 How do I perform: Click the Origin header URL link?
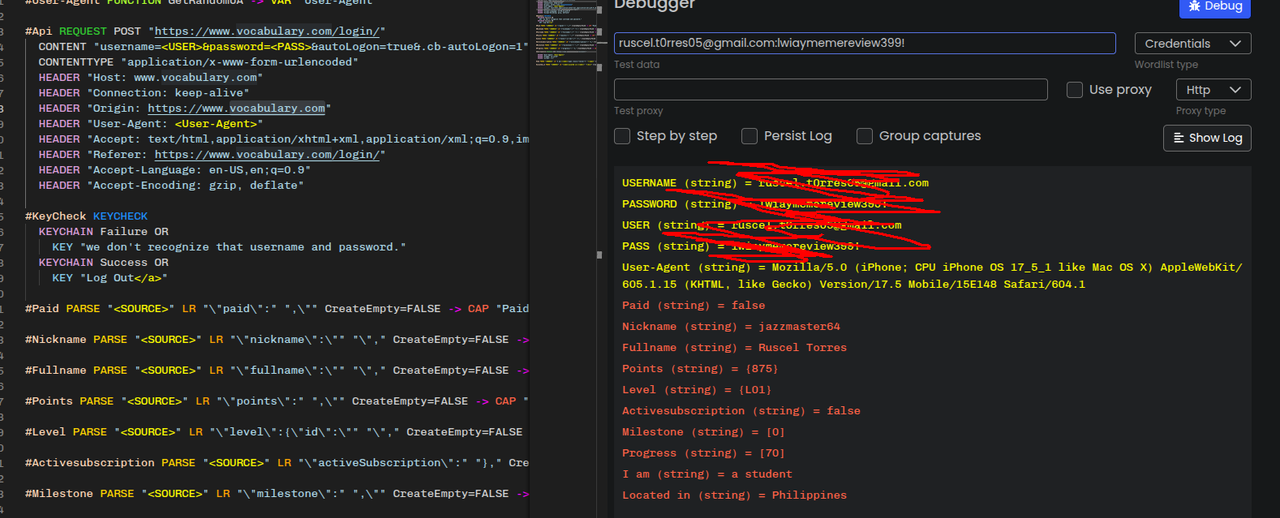[236, 108]
